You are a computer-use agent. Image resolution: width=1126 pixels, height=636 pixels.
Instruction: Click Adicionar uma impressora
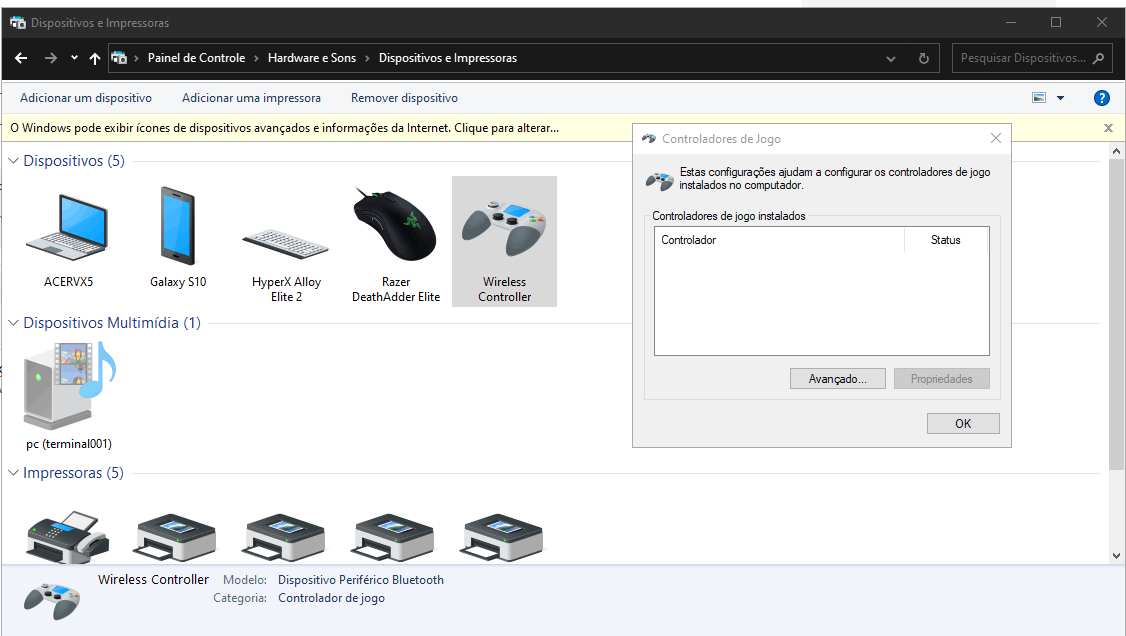pyautogui.click(x=251, y=98)
